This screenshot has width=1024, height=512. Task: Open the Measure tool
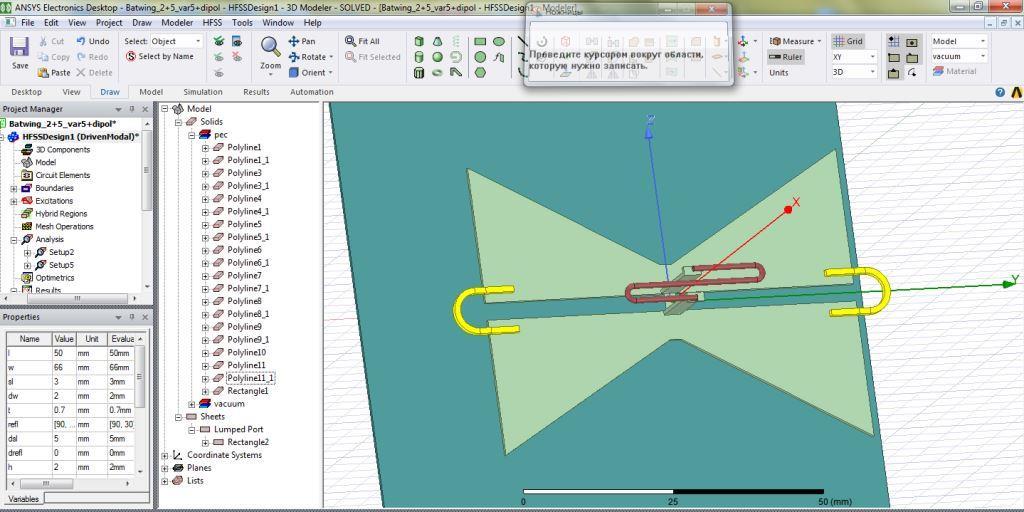click(x=794, y=41)
